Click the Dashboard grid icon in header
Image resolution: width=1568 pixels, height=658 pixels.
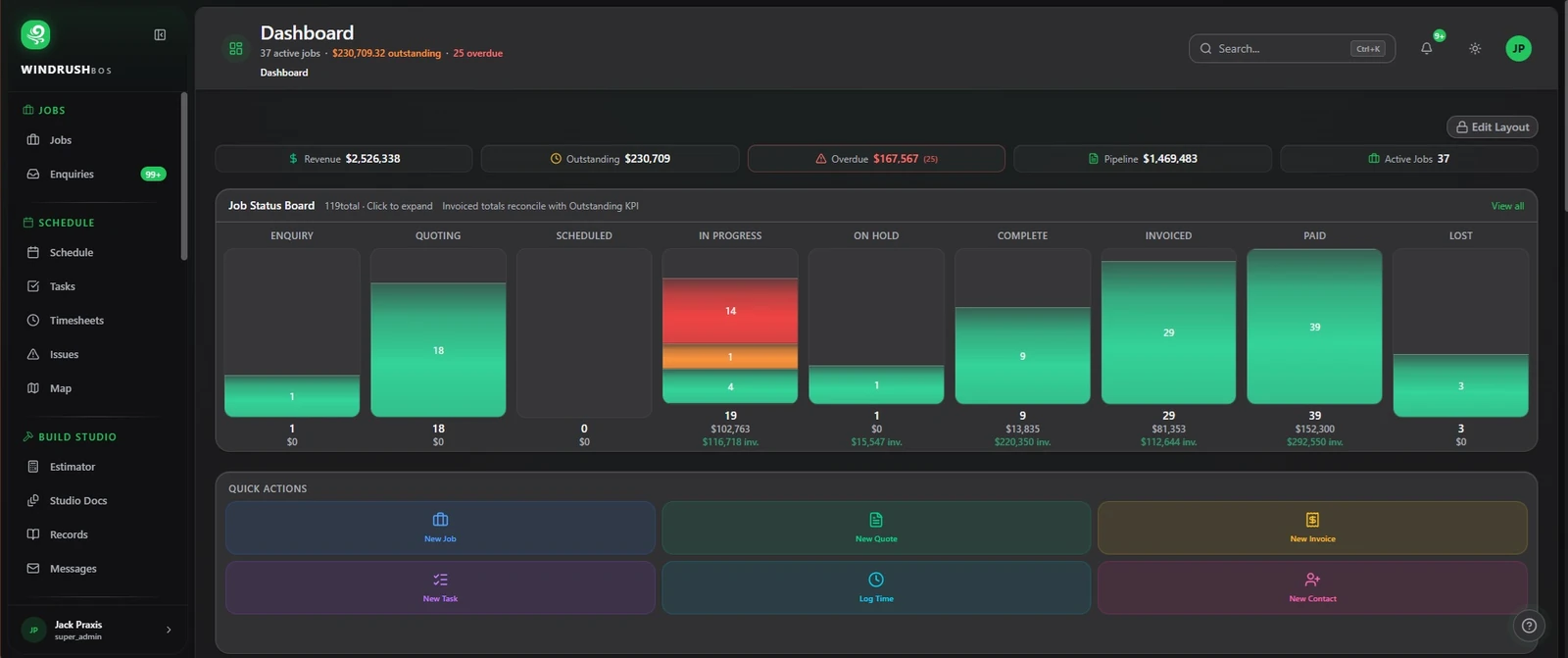(x=236, y=48)
